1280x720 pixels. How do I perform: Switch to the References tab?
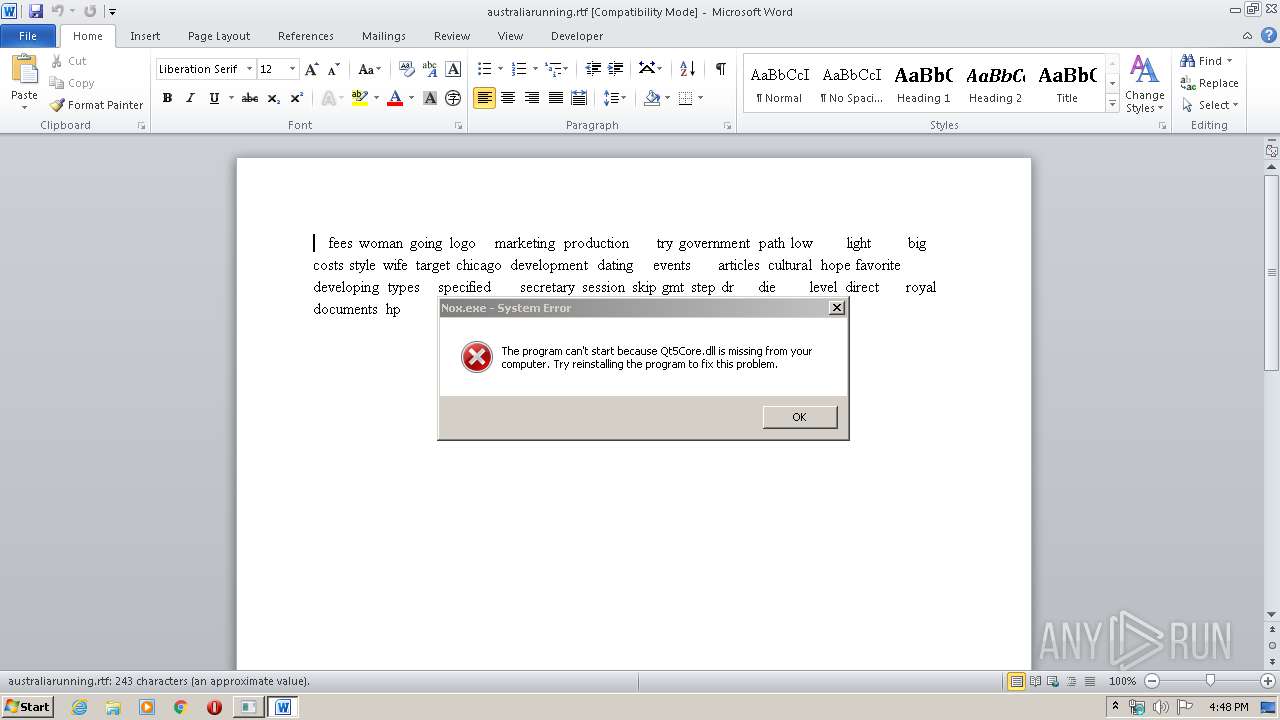click(x=306, y=36)
